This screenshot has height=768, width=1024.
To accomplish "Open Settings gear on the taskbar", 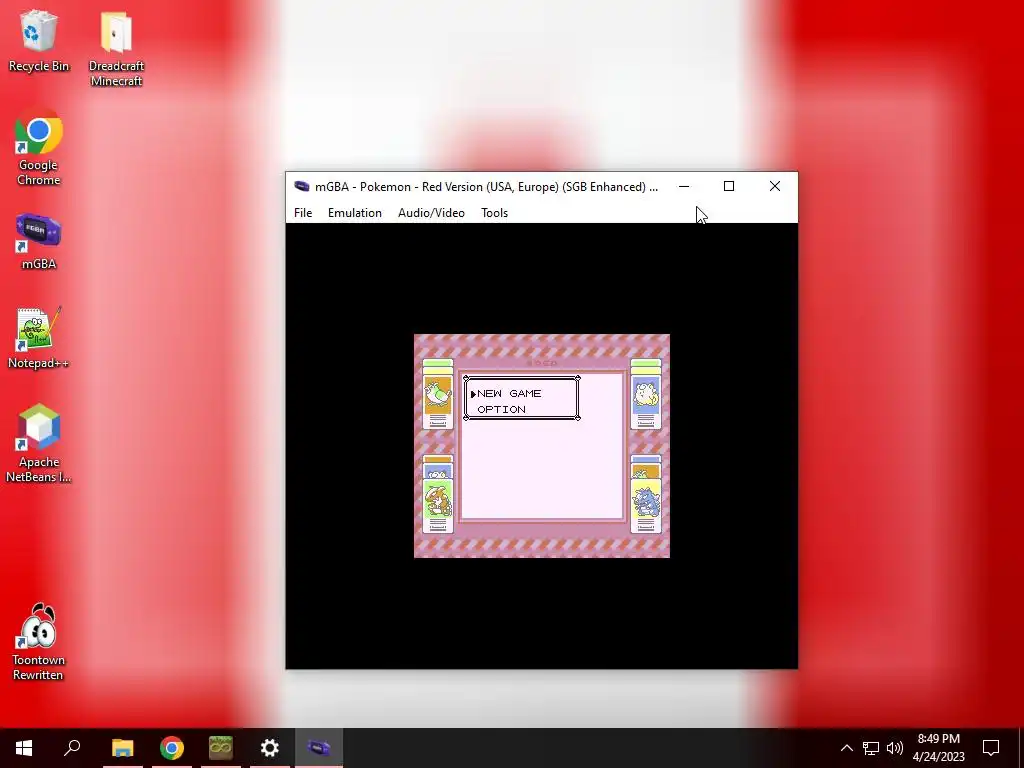I will click(270, 748).
